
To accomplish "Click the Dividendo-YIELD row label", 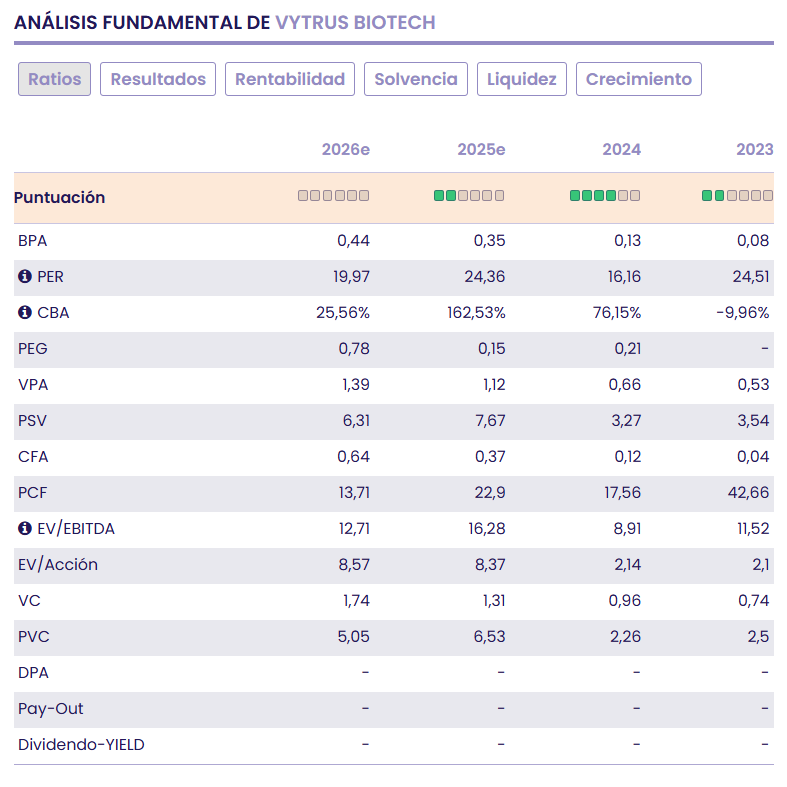I will 81,745.
